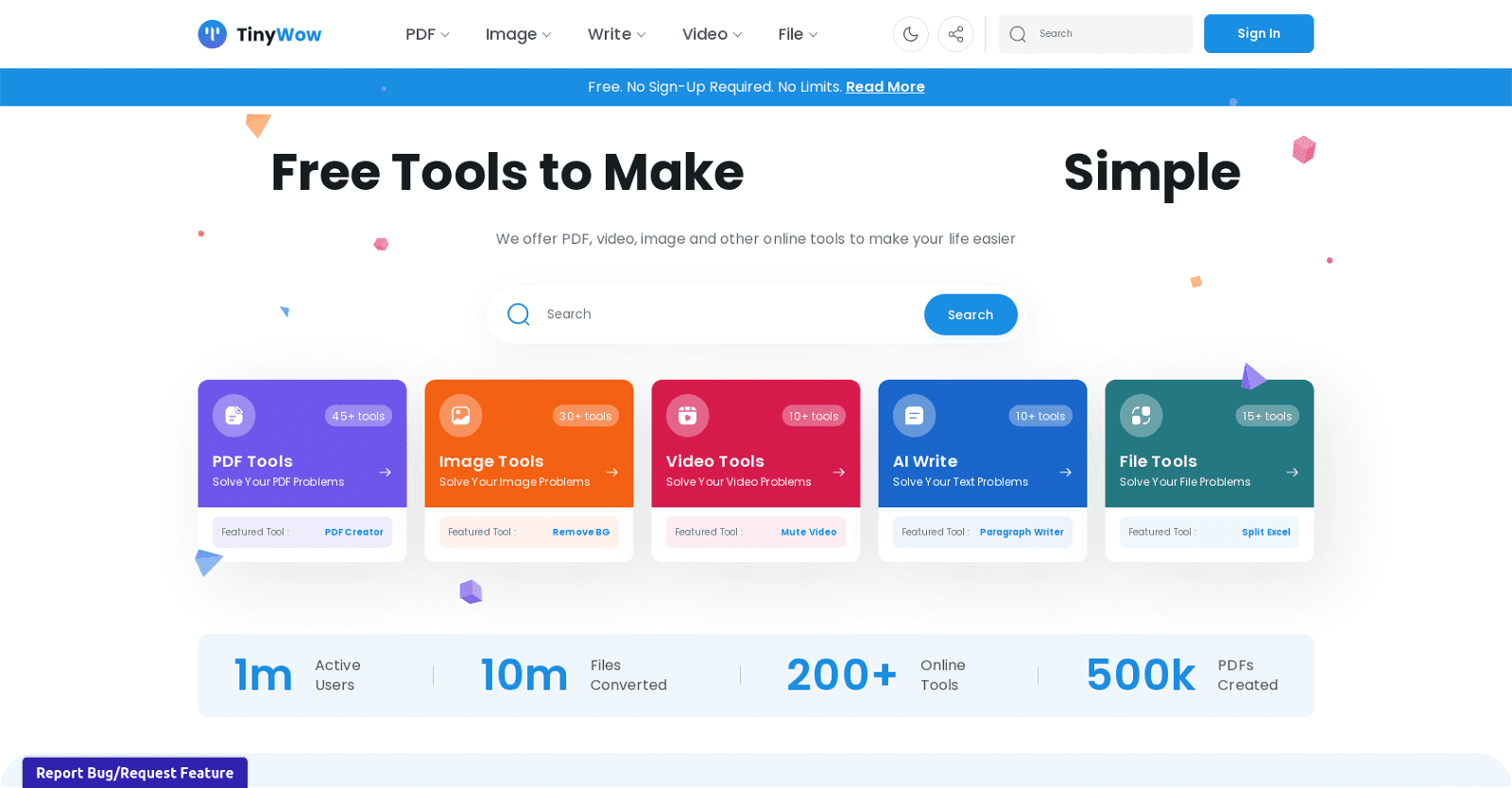Open the Write dropdown menu
This screenshot has height=788, width=1512.
(x=616, y=34)
